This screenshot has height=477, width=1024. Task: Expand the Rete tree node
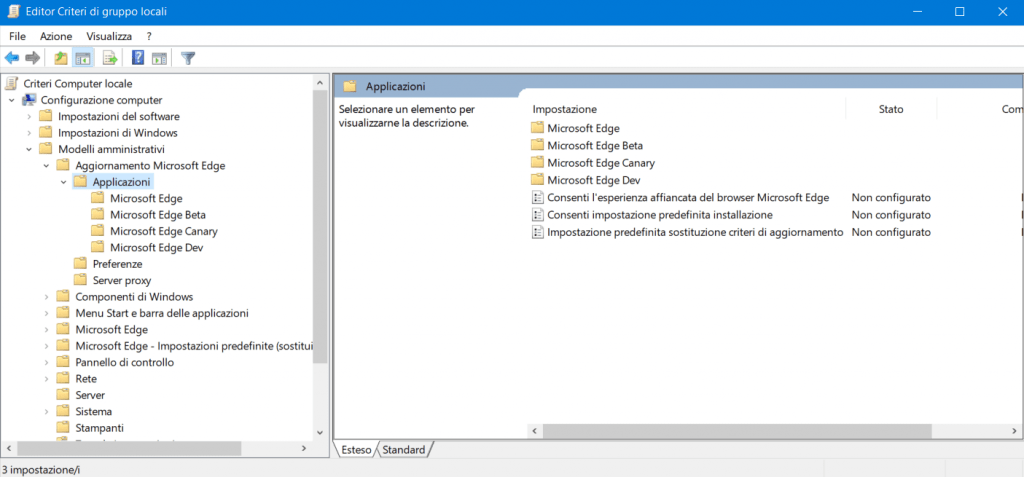click(x=46, y=379)
